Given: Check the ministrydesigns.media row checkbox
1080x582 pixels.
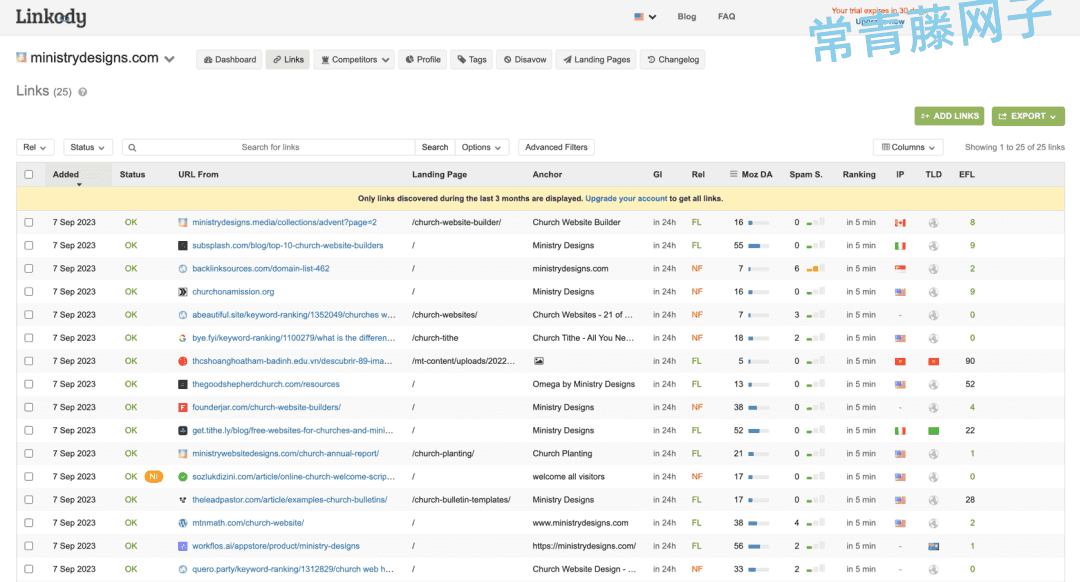Looking at the screenshot, I should (29, 222).
